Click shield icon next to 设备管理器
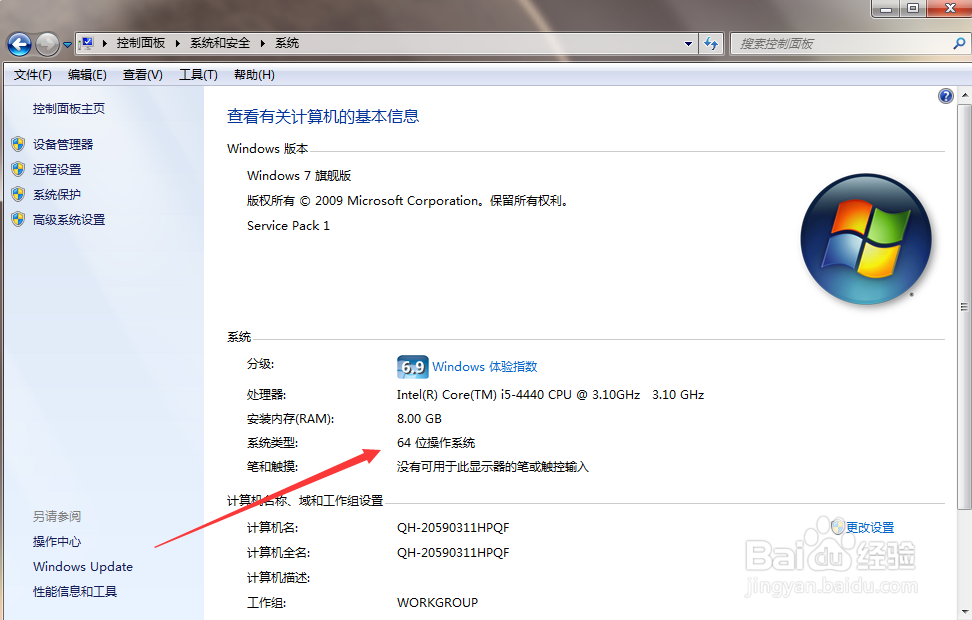The height and width of the screenshot is (620, 972). (x=18, y=144)
